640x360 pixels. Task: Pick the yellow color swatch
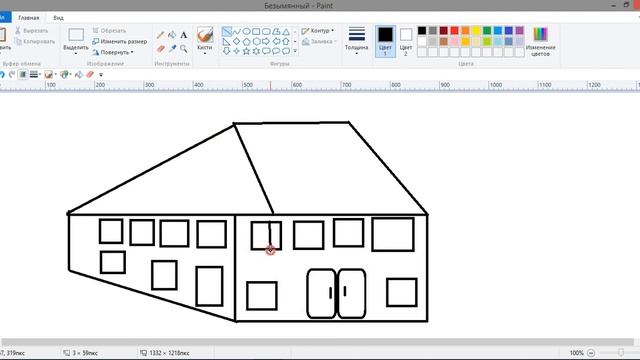tap(476, 31)
